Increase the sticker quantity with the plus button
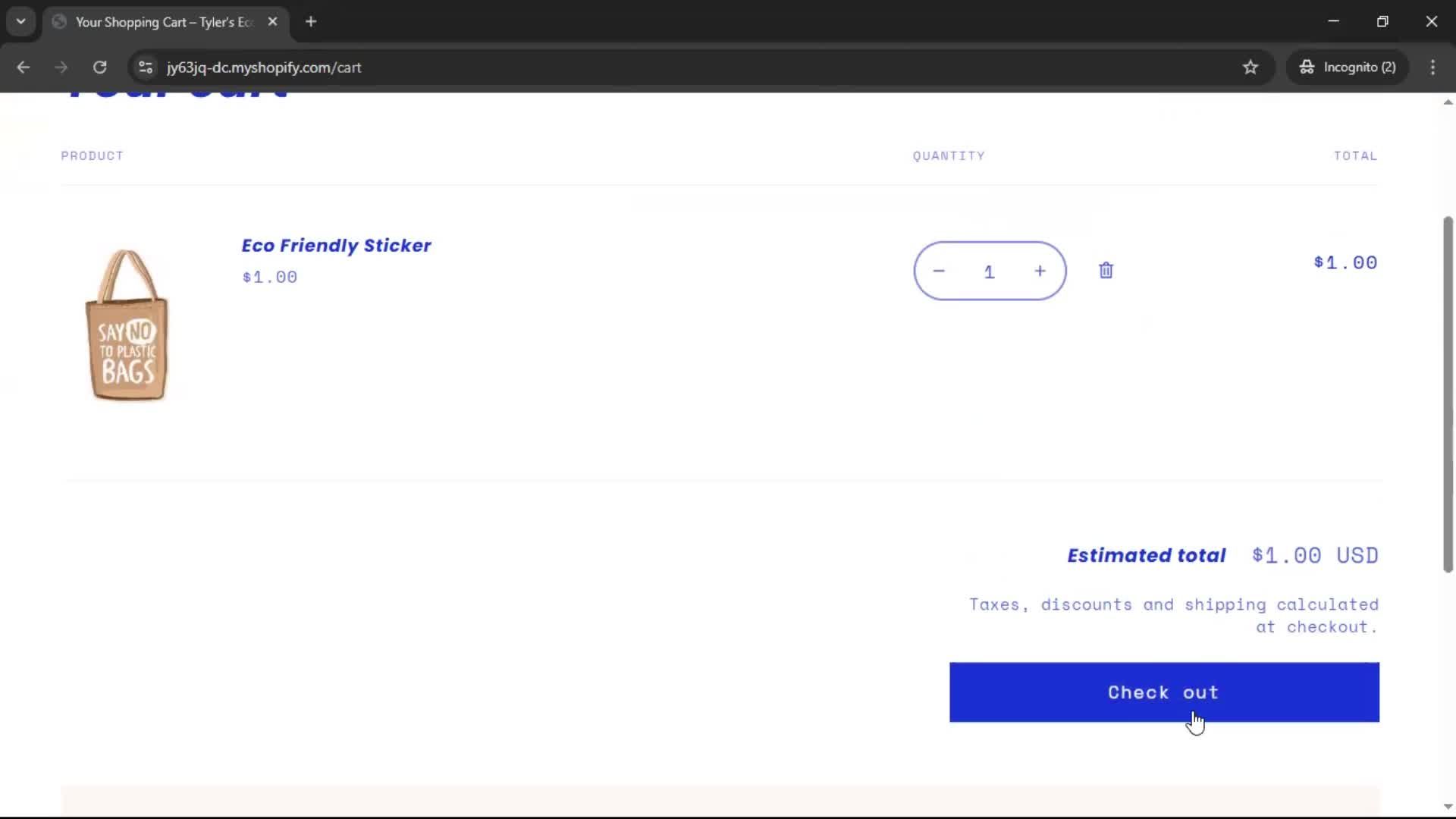The height and width of the screenshot is (819, 1456). 1040,271
